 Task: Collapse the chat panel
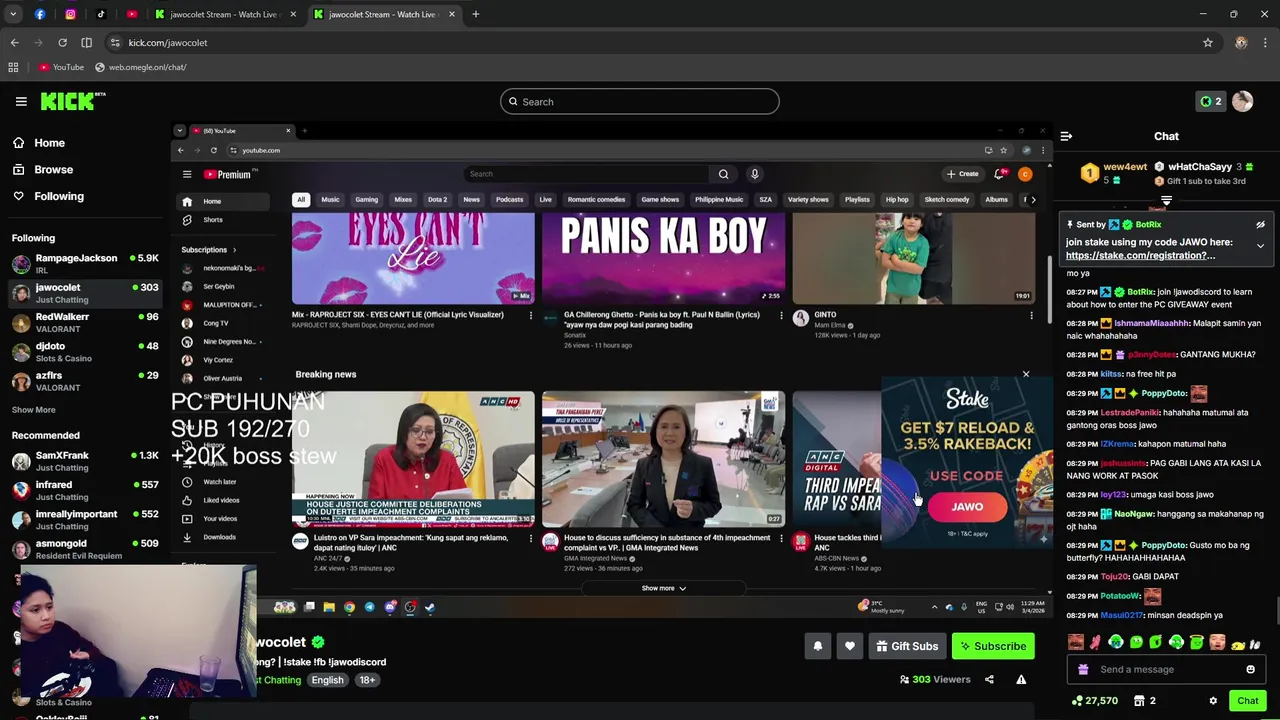tap(1066, 136)
